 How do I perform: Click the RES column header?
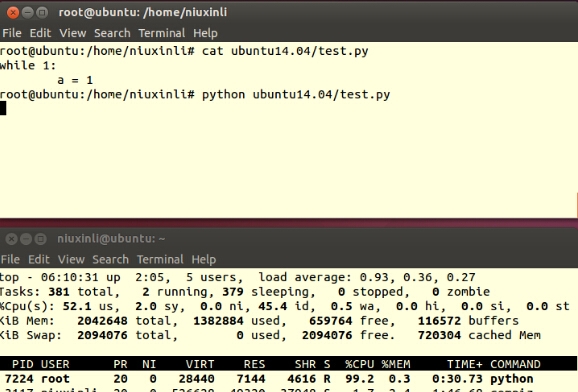point(254,364)
